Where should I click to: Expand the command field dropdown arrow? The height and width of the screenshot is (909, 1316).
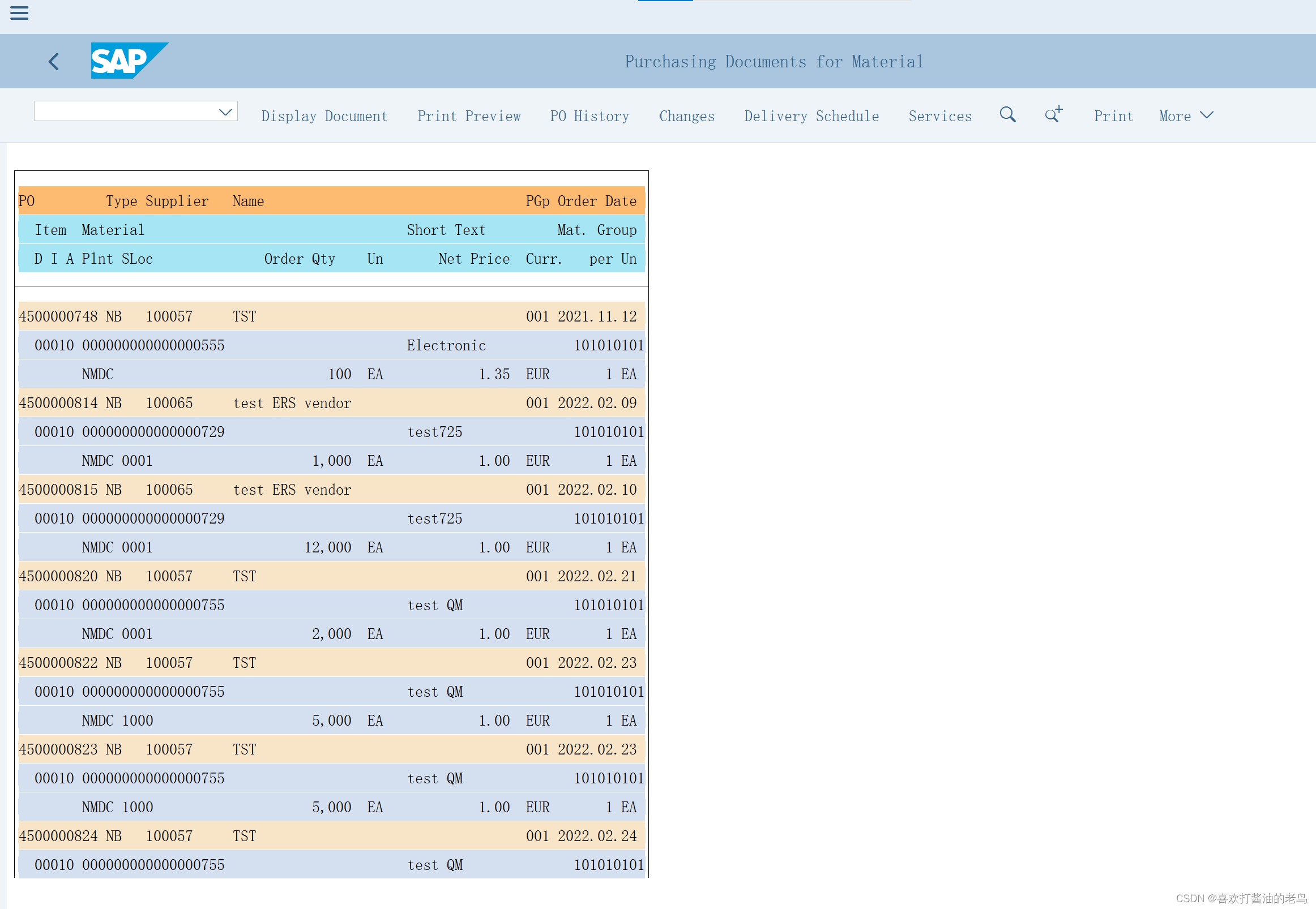click(225, 112)
